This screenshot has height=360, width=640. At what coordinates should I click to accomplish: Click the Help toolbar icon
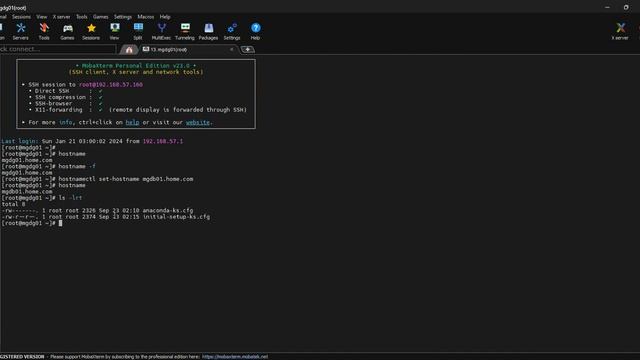(x=256, y=31)
